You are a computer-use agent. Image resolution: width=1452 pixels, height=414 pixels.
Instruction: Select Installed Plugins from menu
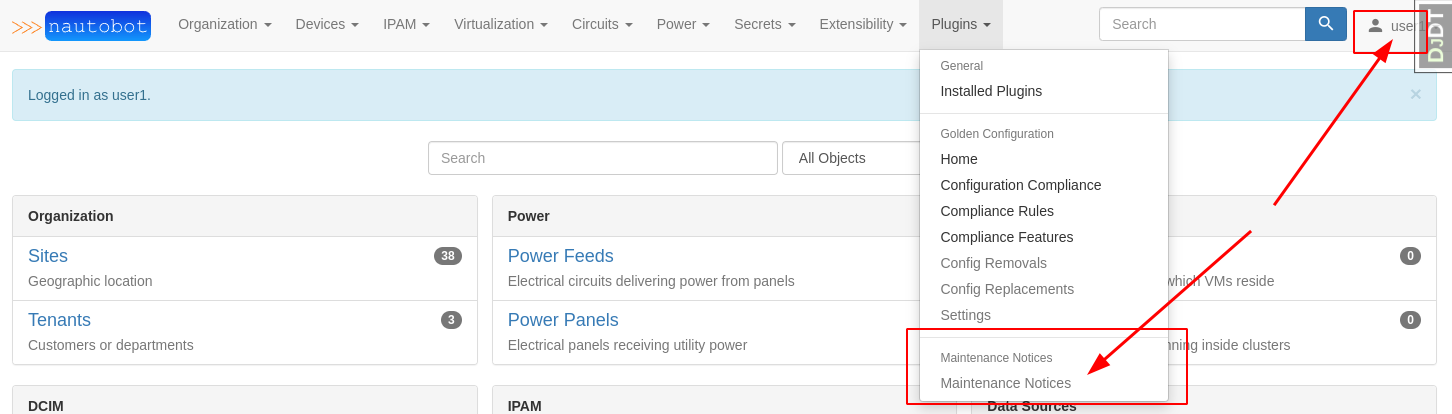991,91
